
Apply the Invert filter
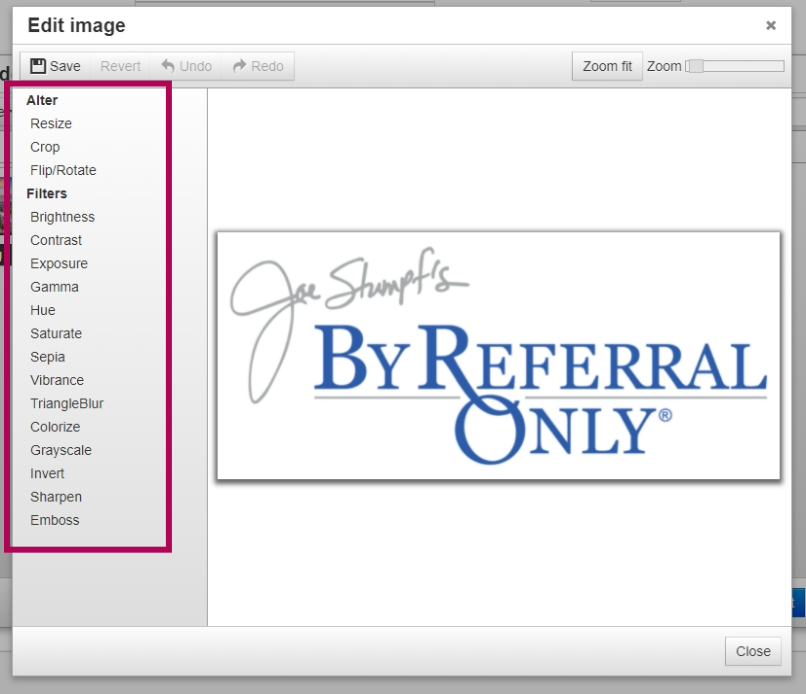(x=47, y=473)
